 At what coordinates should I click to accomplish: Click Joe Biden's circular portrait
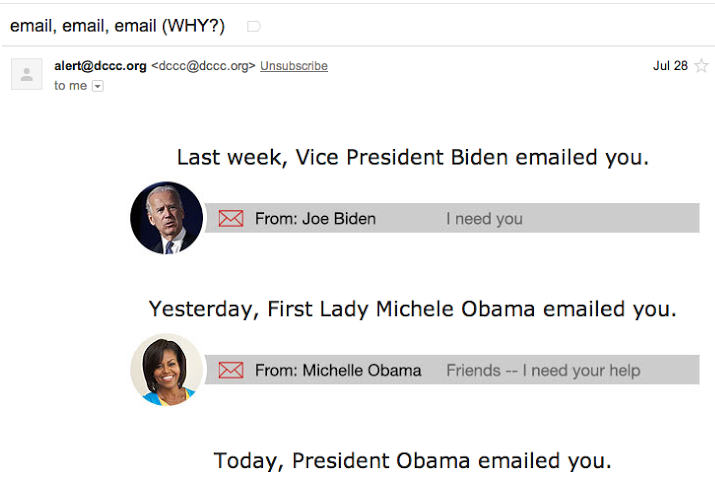(x=166, y=218)
